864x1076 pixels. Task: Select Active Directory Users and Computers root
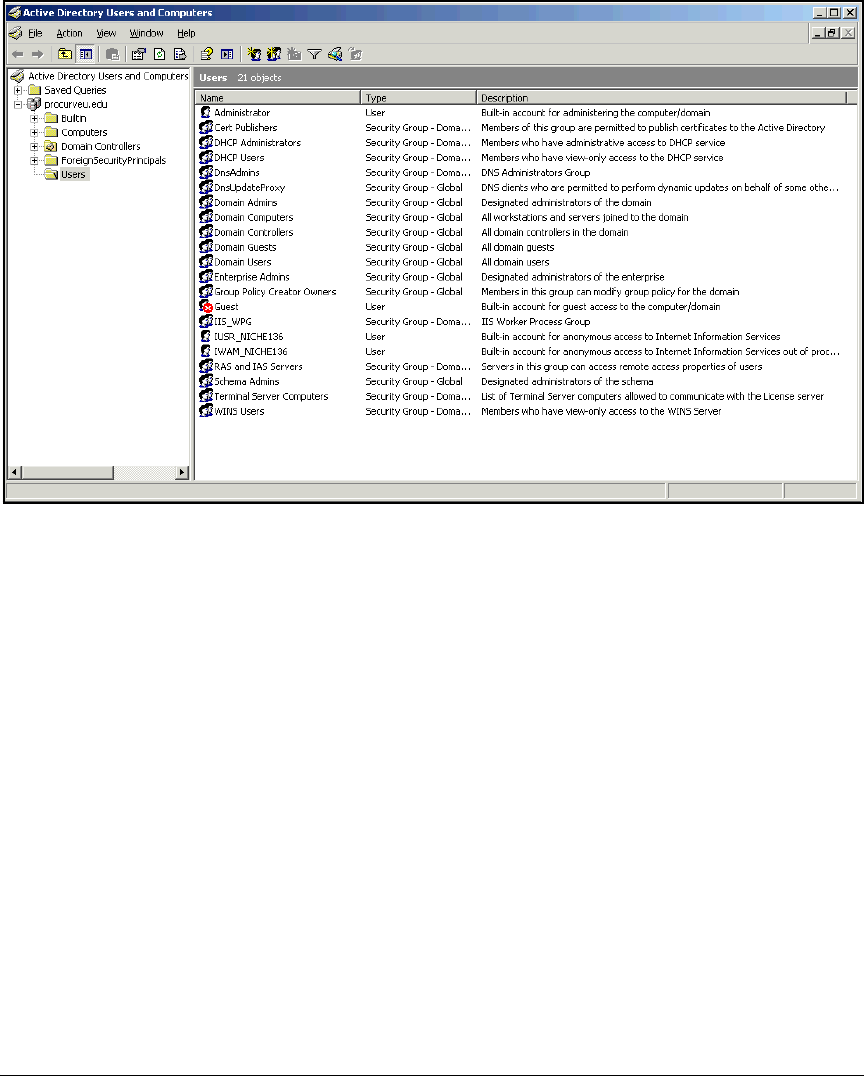pyautogui.click(x=108, y=76)
